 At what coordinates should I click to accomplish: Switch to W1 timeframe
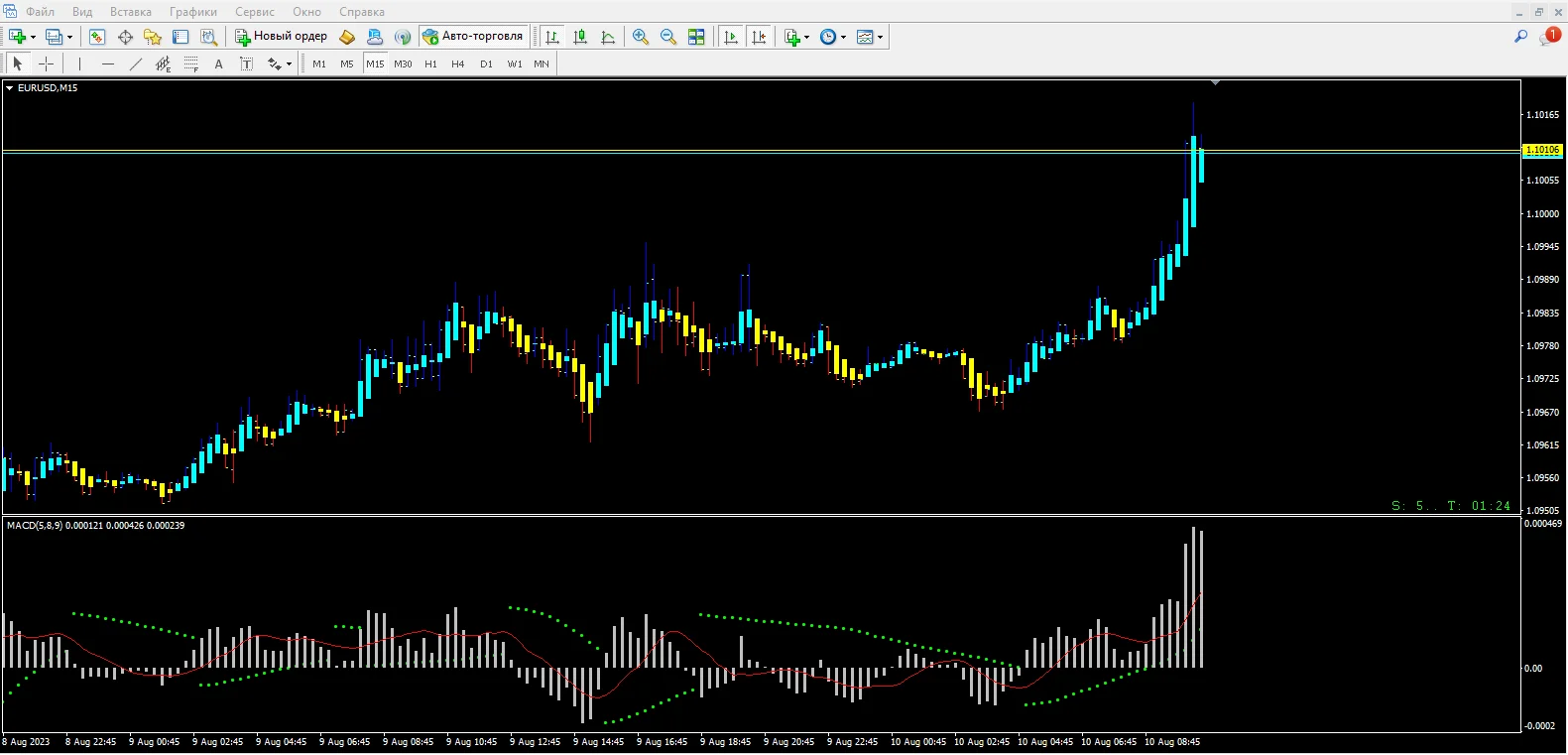point(515,63)
